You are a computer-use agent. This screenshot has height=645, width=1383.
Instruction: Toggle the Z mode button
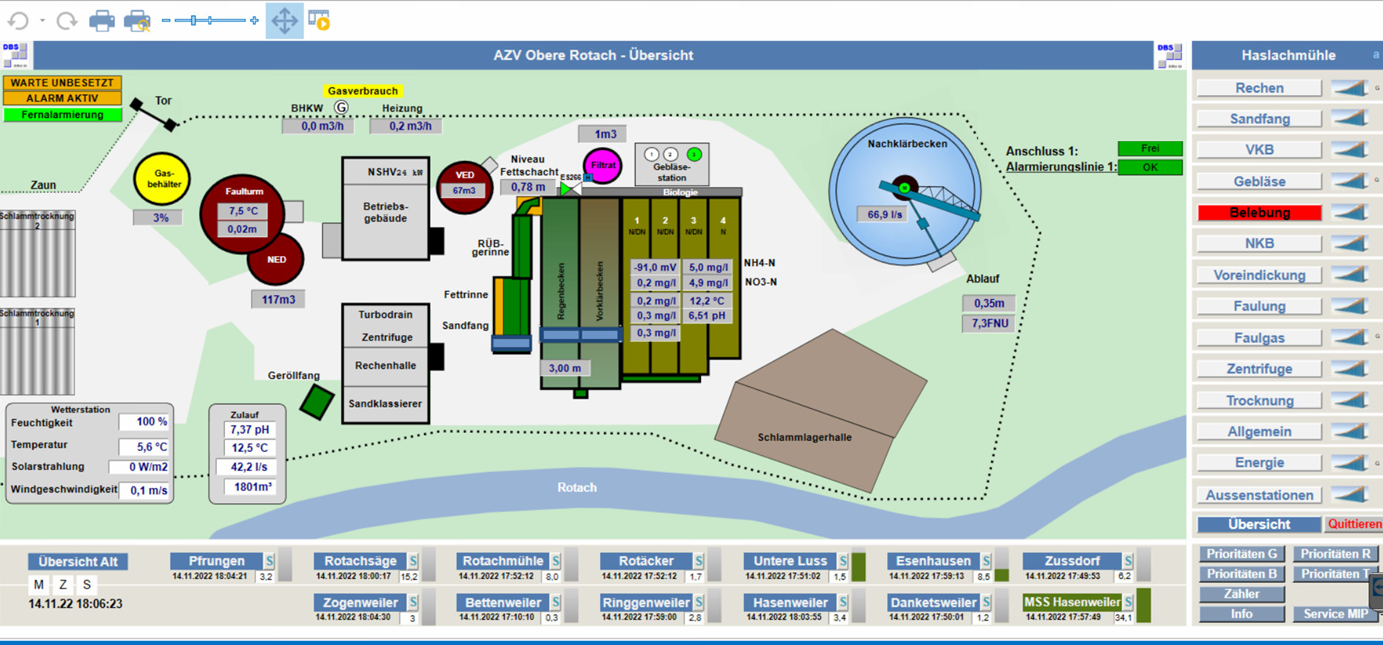(x=63, y=584)
